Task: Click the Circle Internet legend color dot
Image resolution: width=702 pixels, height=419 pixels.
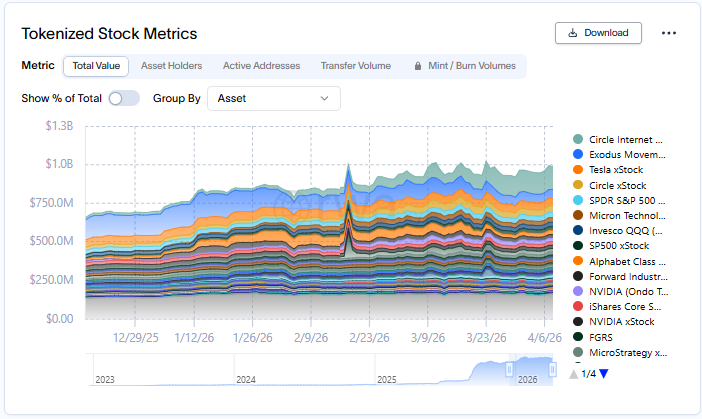Action: pos(578,139)
